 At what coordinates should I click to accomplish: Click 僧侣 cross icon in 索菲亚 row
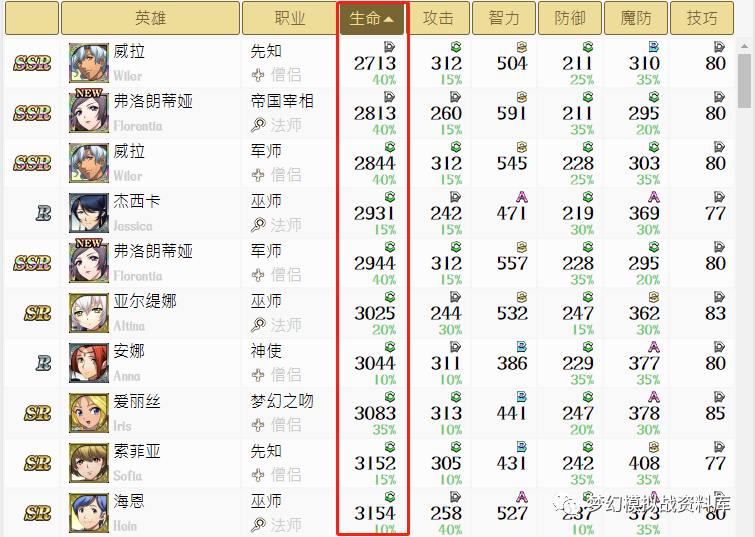[x=258, y=475]
